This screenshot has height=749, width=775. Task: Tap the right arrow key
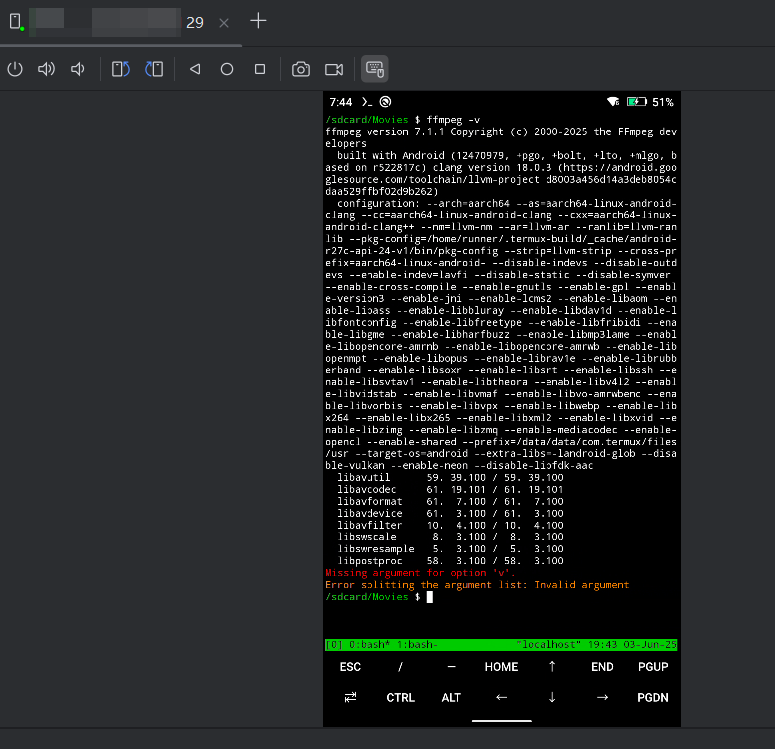pyautogui.click(x=602, y=698)
